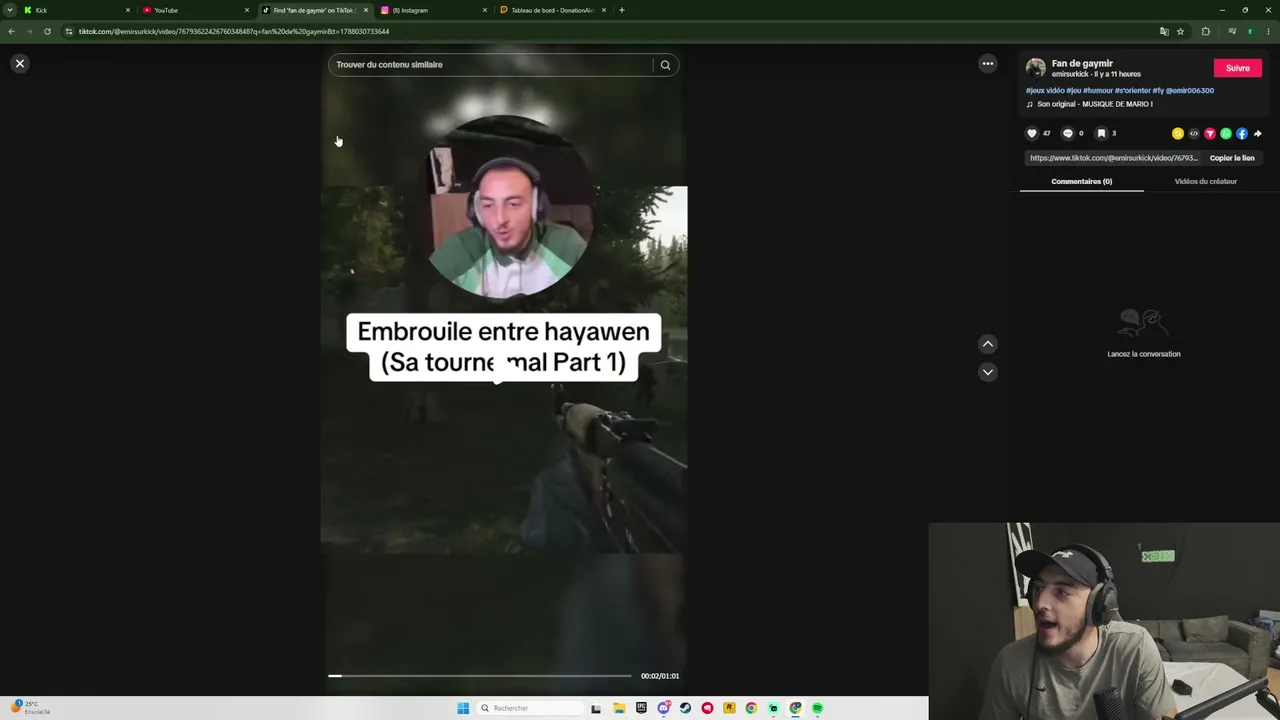Click the "Lancez la conversation" text

[x=1144, y=354]
